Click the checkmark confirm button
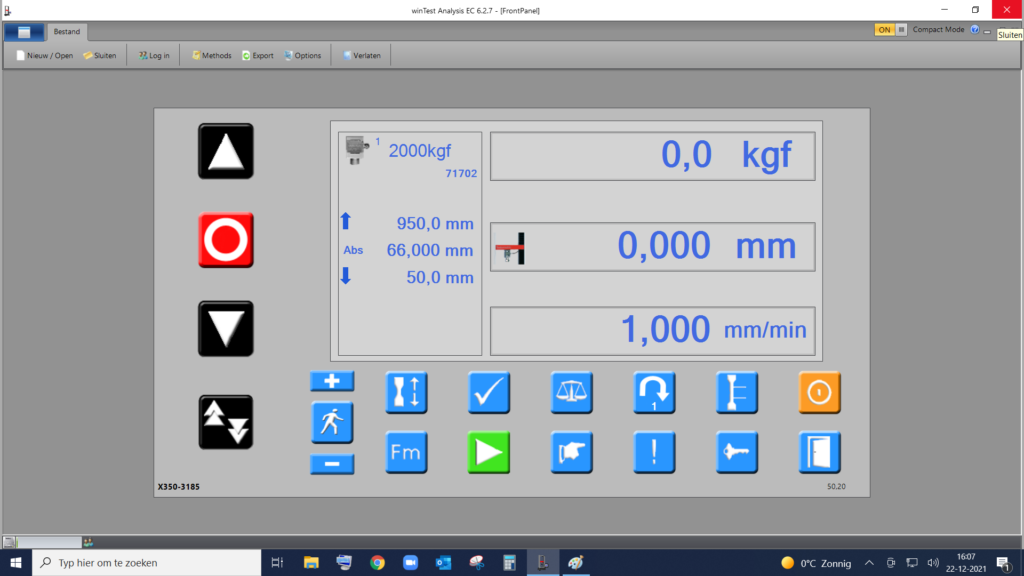The image size is (1024, 576). pos(488,392)
